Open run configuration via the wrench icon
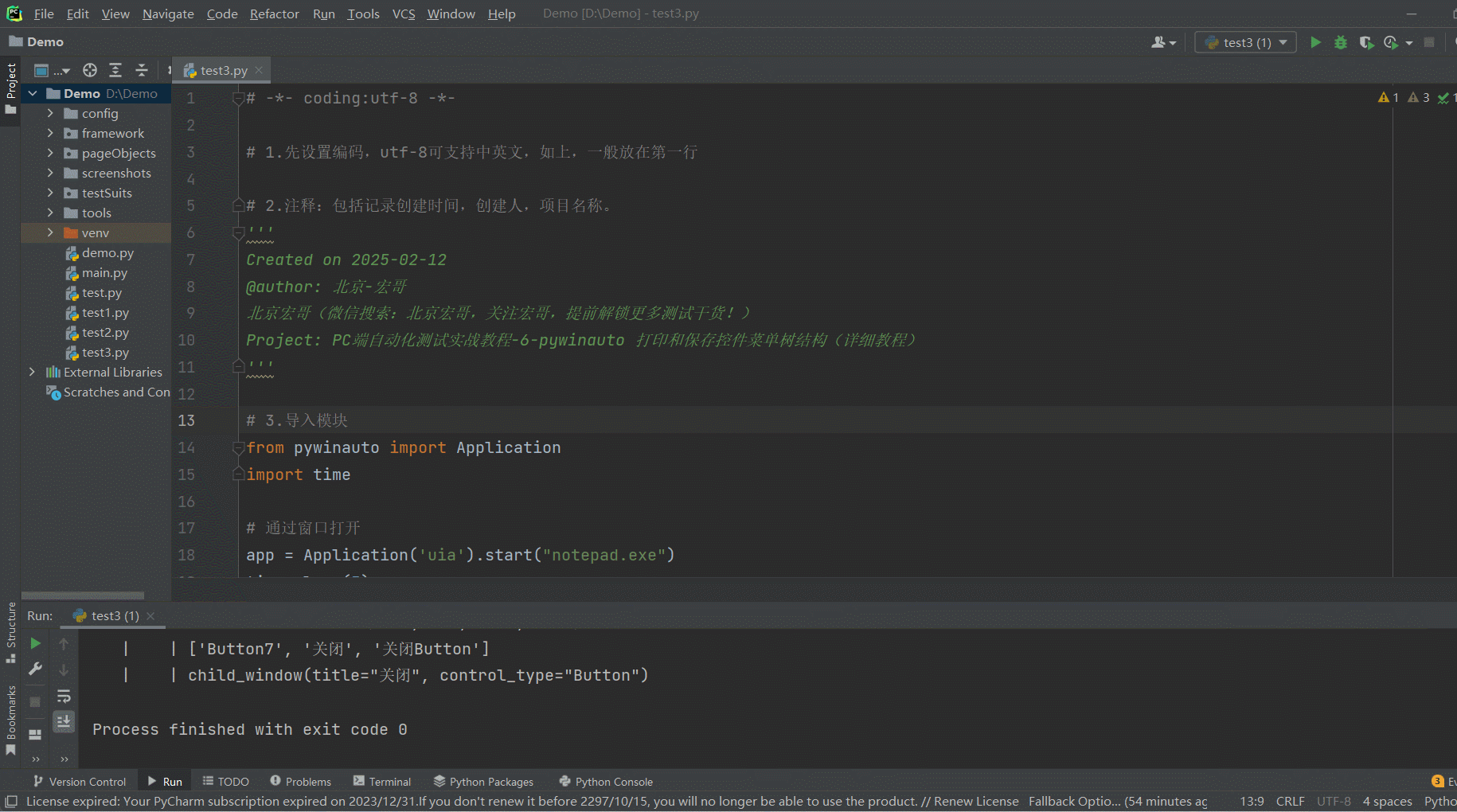The image size is (1457, 812). click(x=35, y=670)
